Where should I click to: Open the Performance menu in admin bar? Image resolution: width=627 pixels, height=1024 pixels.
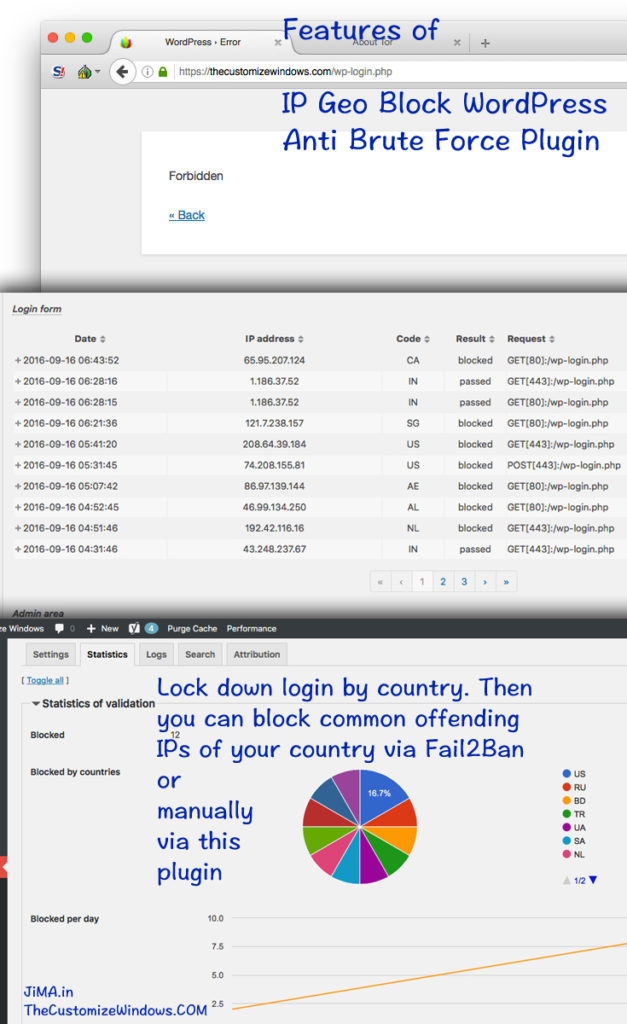(251, 628)
